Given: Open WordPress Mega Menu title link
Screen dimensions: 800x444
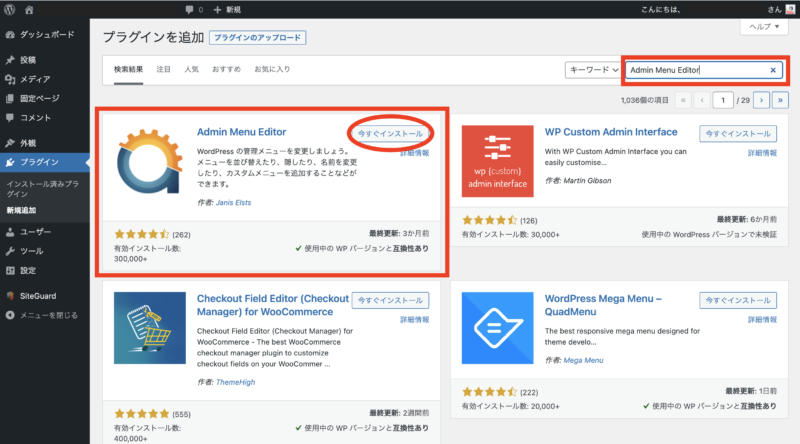Looking at the screenshot, I should (603, 305).
